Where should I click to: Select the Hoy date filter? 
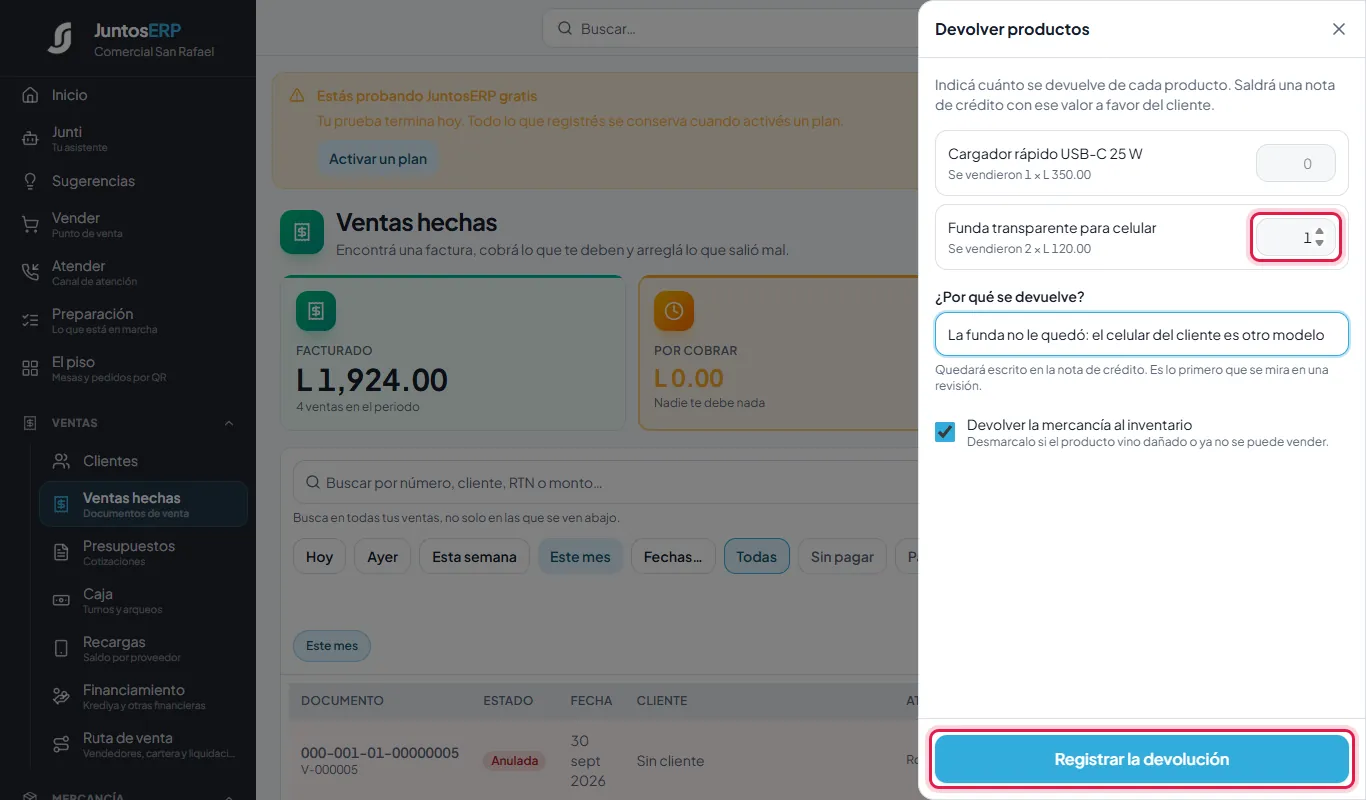click(319, 557)
